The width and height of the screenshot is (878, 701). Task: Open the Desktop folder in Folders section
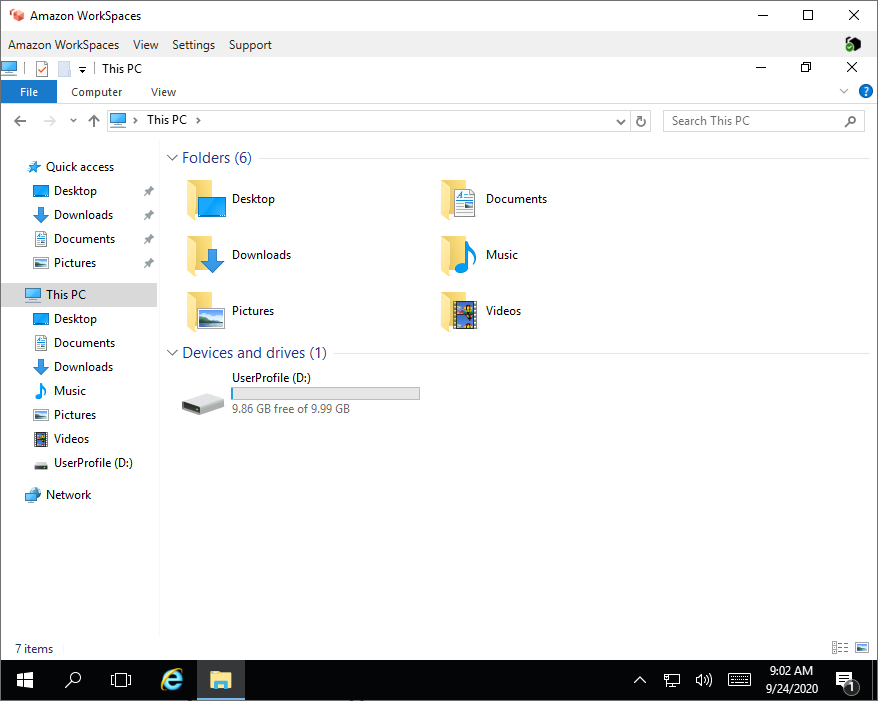pos(231,199)
